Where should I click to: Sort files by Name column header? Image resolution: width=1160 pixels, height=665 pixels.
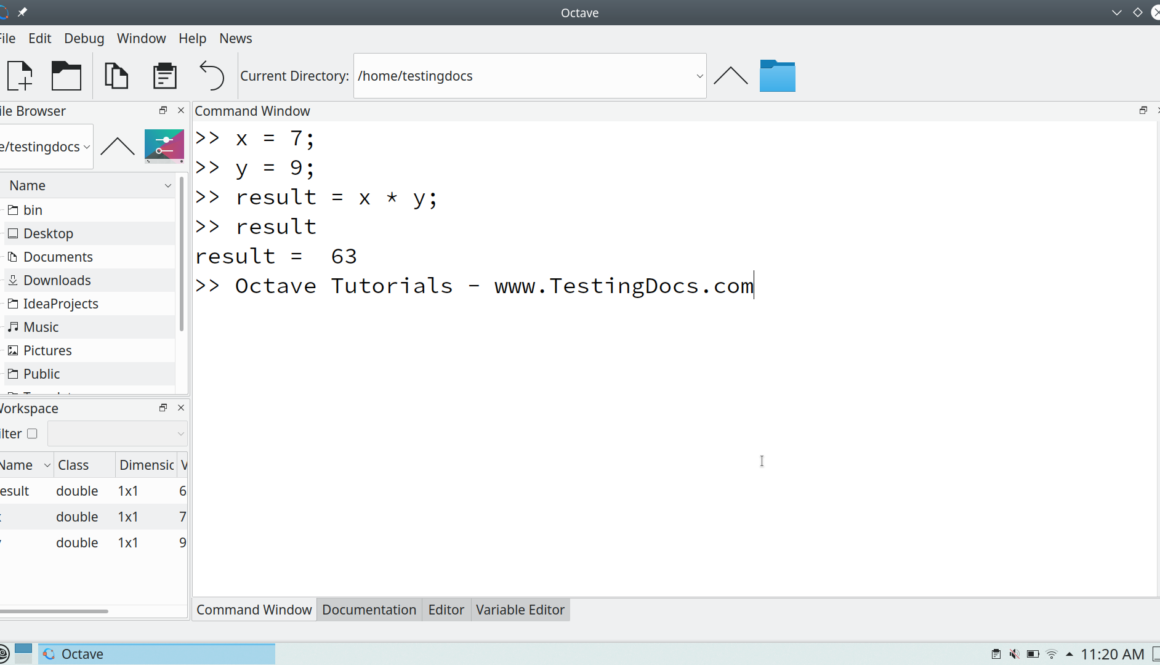point(88,186)
